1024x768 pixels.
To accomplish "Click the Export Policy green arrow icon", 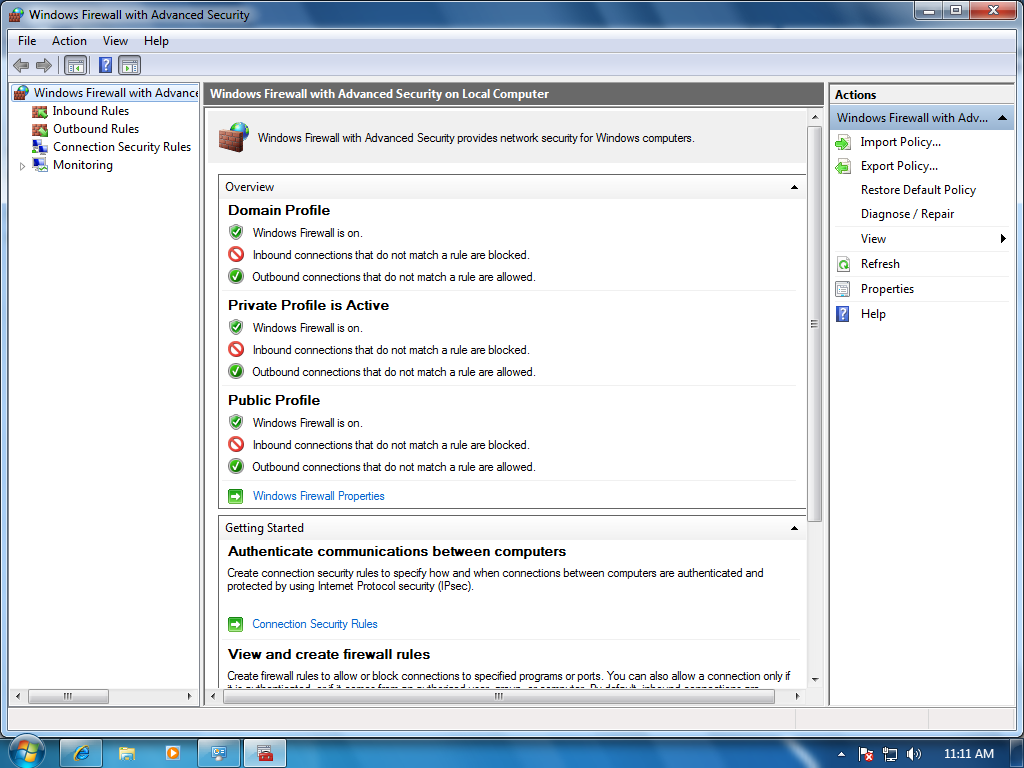I will click(843, 167).
